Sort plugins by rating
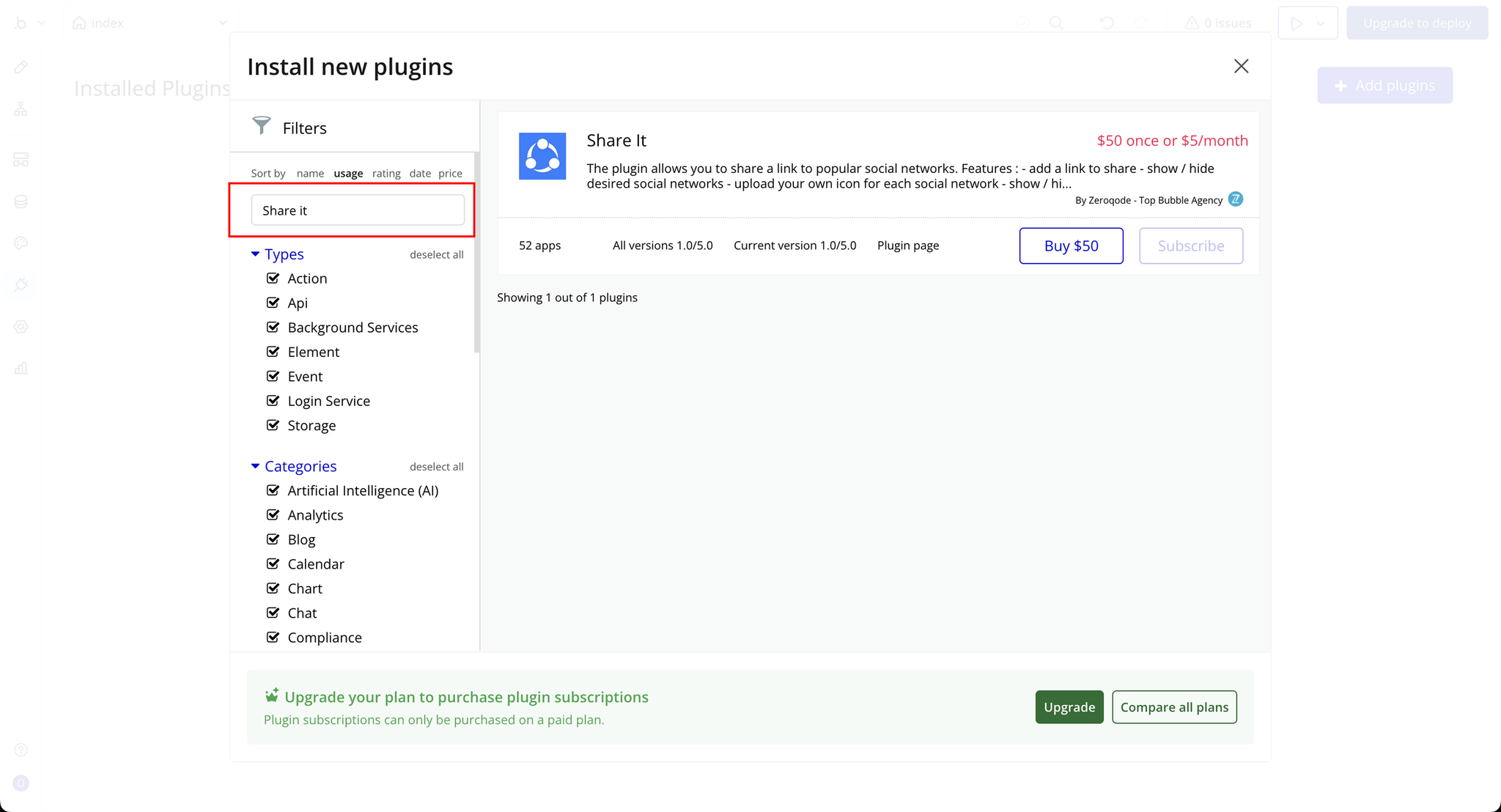This screenshot has height=812, width=1501. click(386, 174)
